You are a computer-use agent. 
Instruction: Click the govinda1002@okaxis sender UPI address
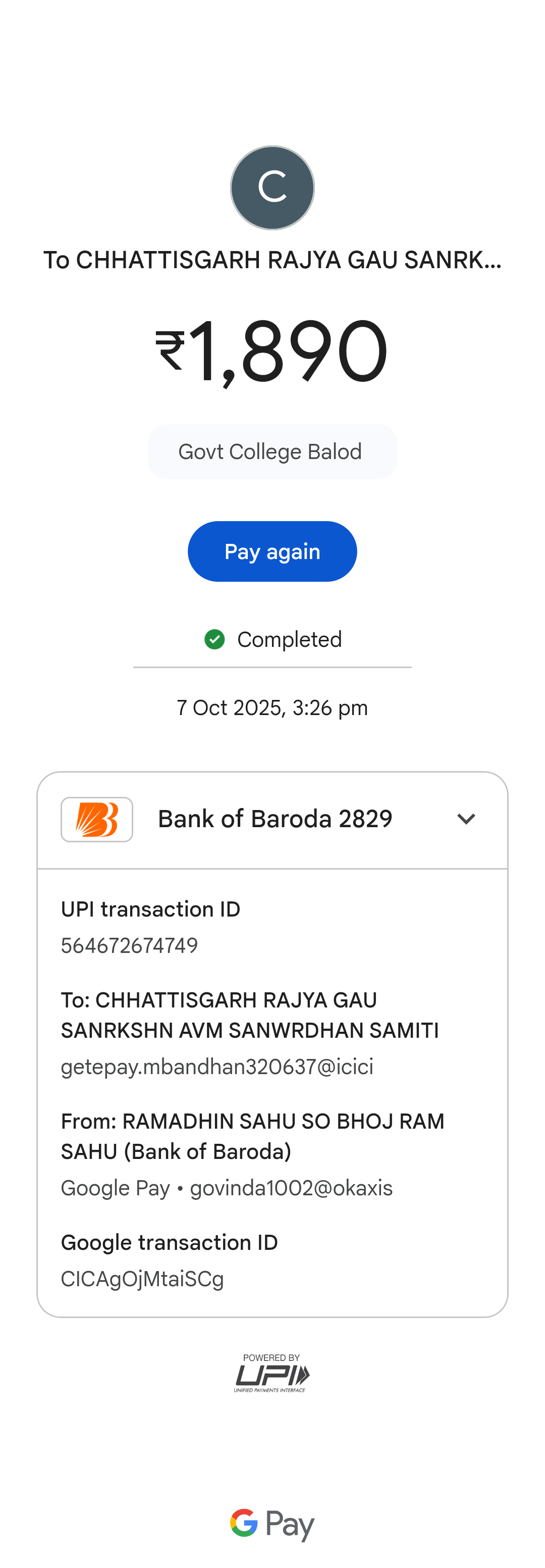pos(291,1188)
